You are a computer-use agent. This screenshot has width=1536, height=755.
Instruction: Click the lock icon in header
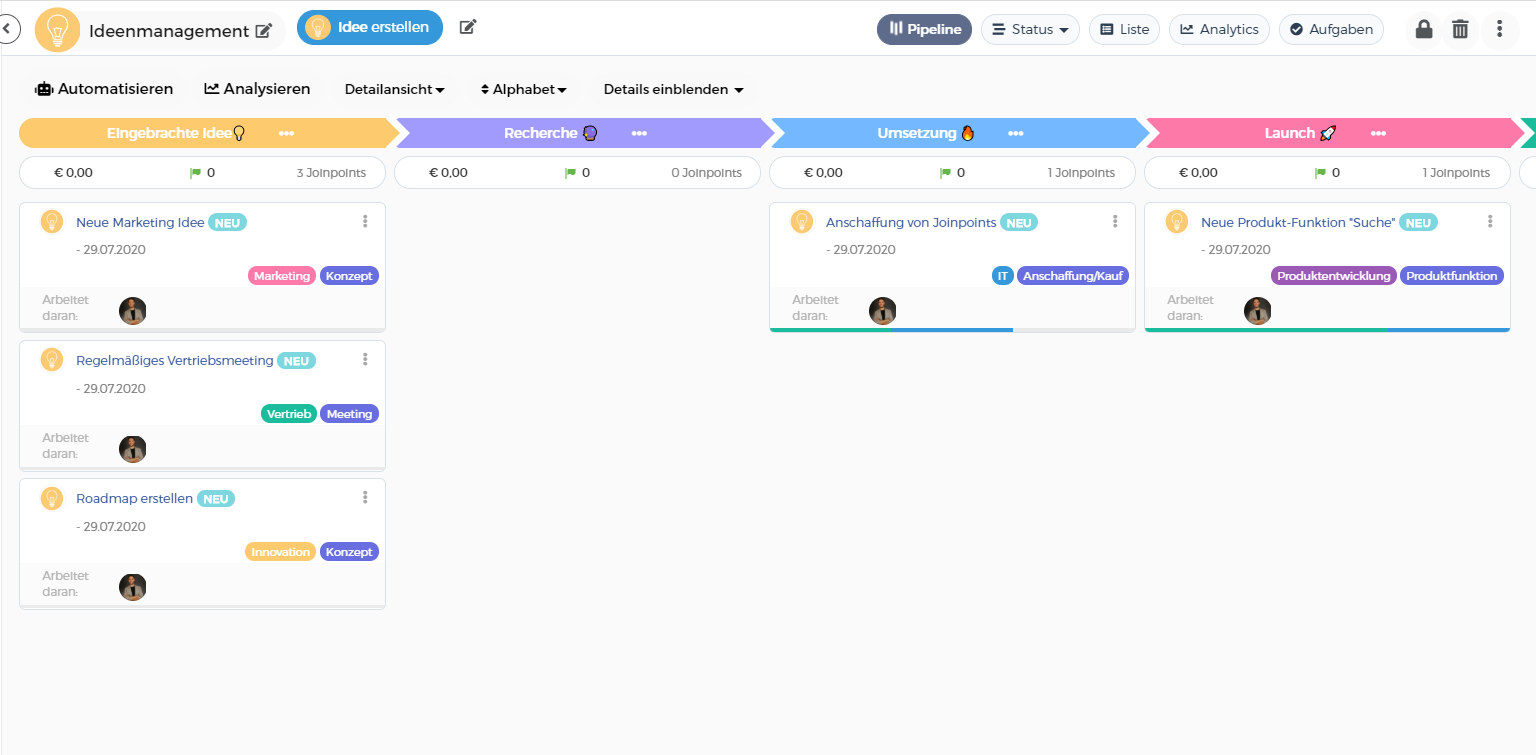click(1424, 29)
